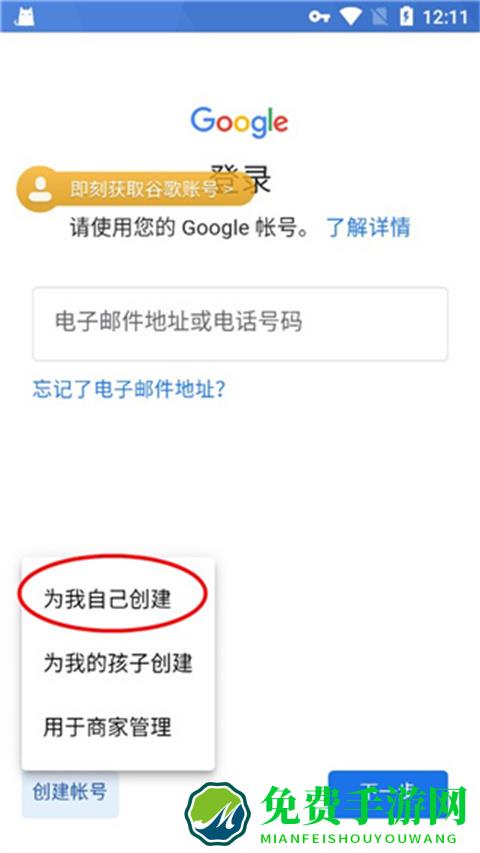Click the arrow on the yellow banner
The width and height of the screenshot is (480, 853).
pyautogui.click(x=231, y=188)
